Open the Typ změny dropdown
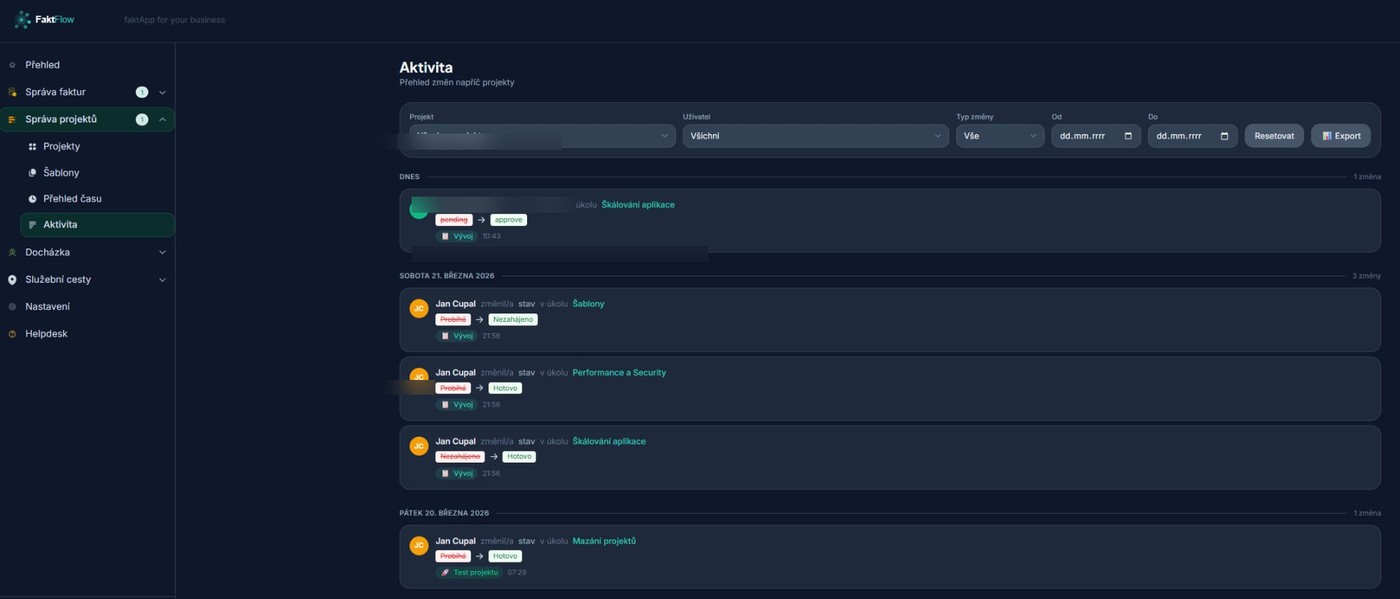 click(999, 136)
